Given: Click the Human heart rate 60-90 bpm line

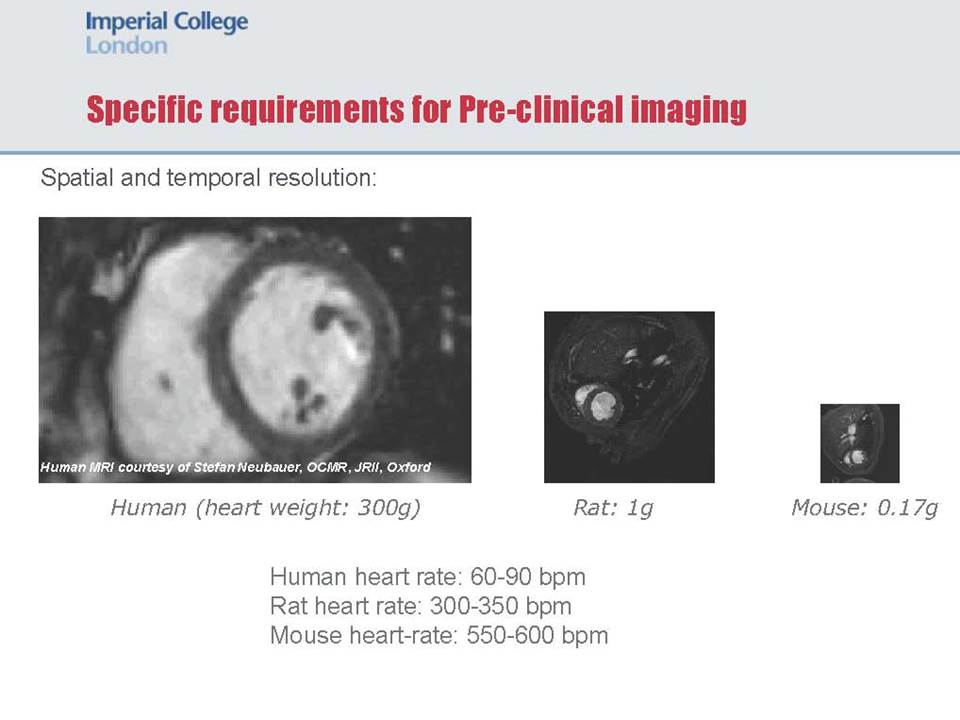Looking at the screenshot, I should pyautogui.click(x=427, y=577).
